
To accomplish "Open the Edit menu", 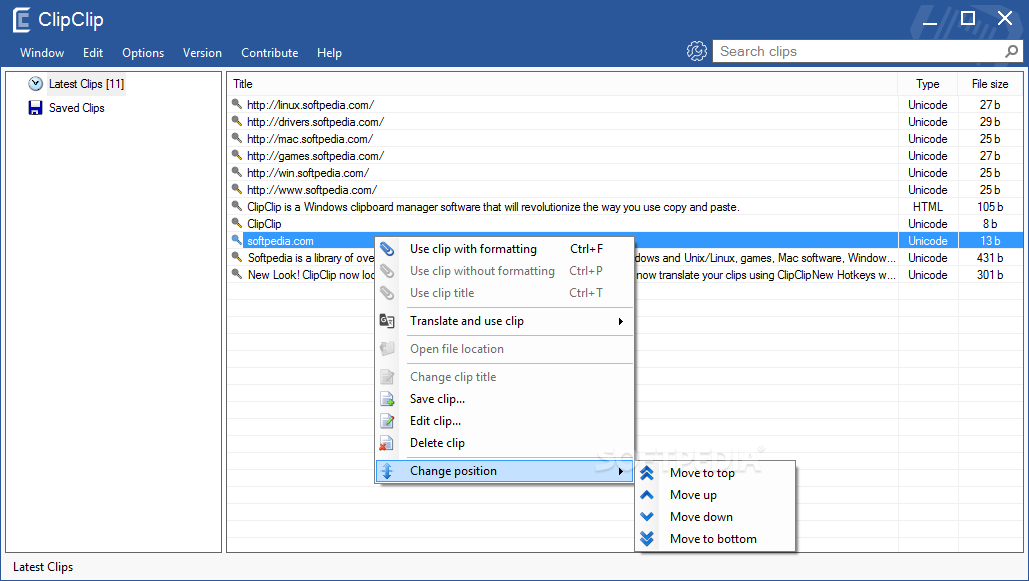I will click(93, 53).
